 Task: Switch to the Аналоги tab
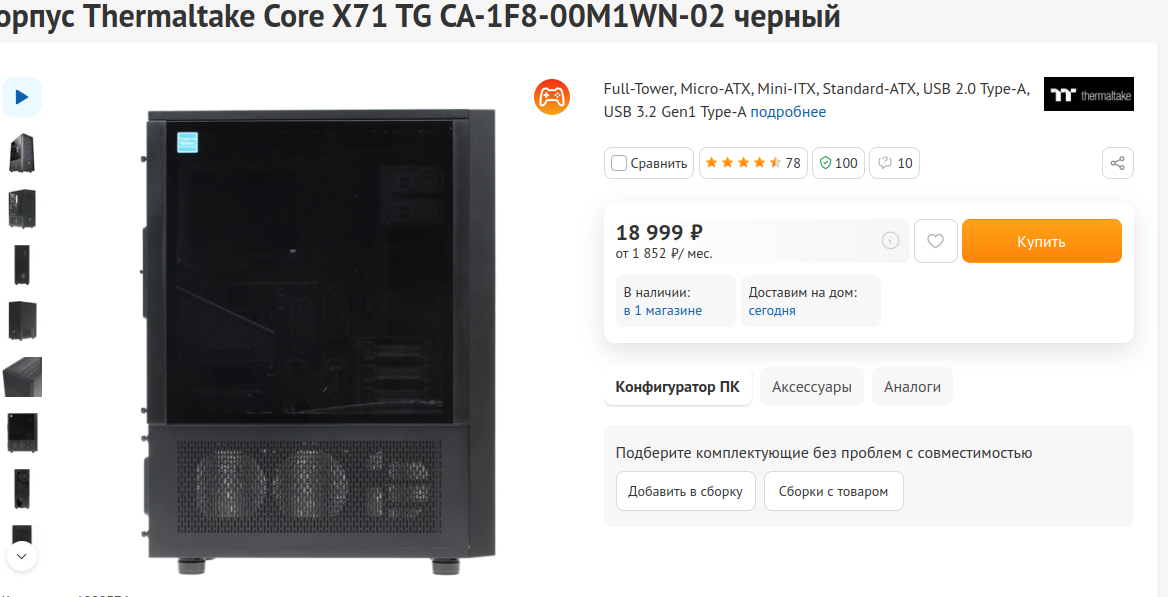[x=912, y=387]
